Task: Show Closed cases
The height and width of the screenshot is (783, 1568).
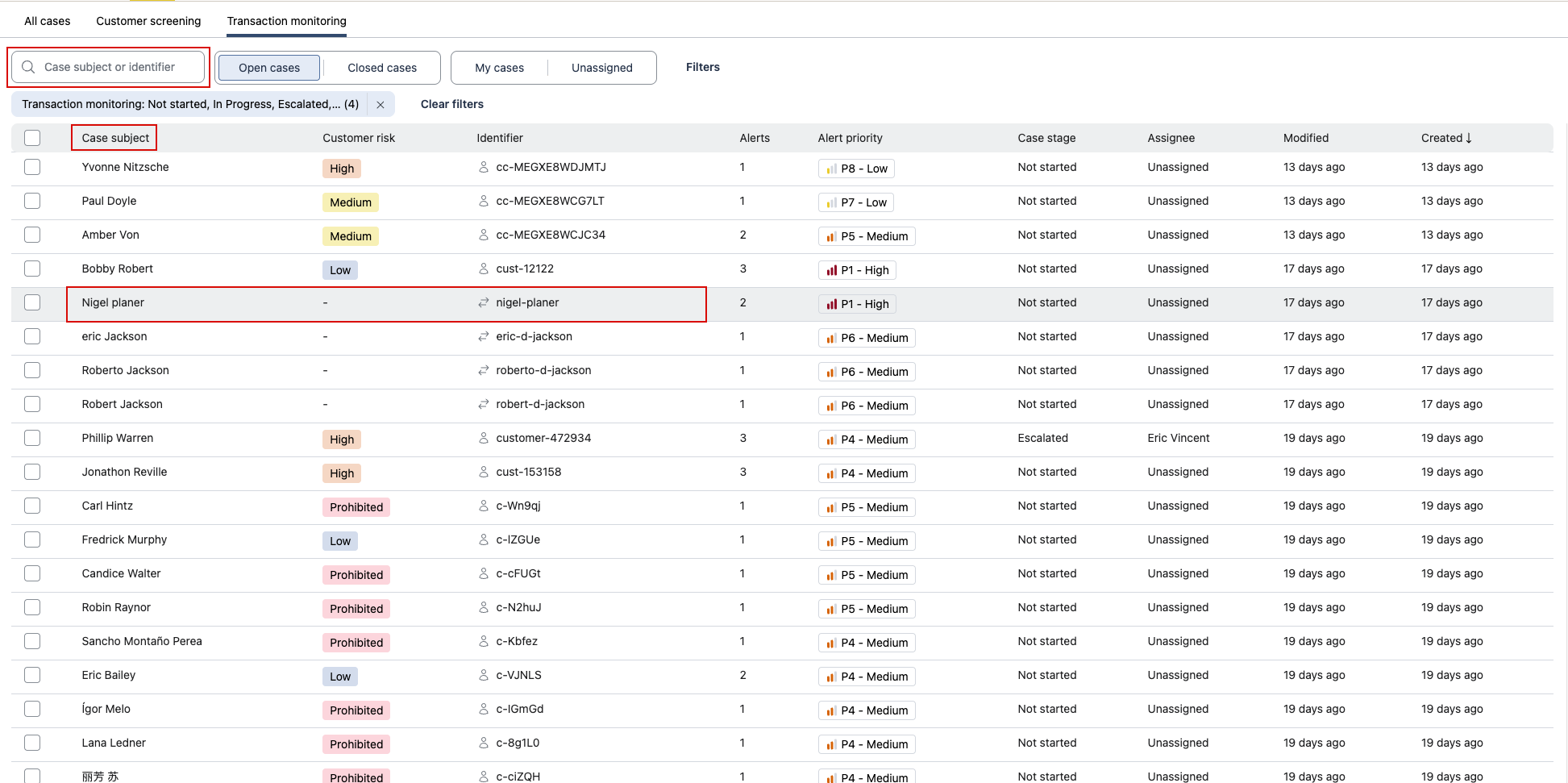Action: [382, 68]
